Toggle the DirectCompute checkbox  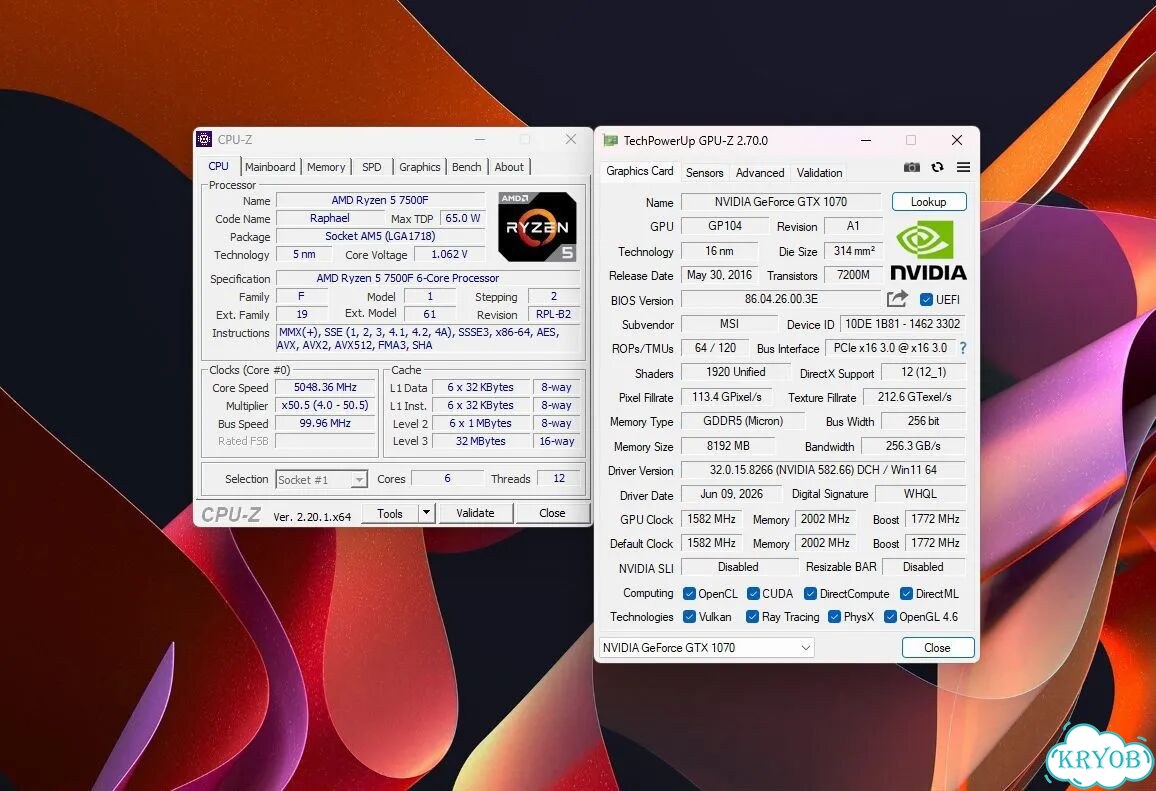(x=810, y=593)
